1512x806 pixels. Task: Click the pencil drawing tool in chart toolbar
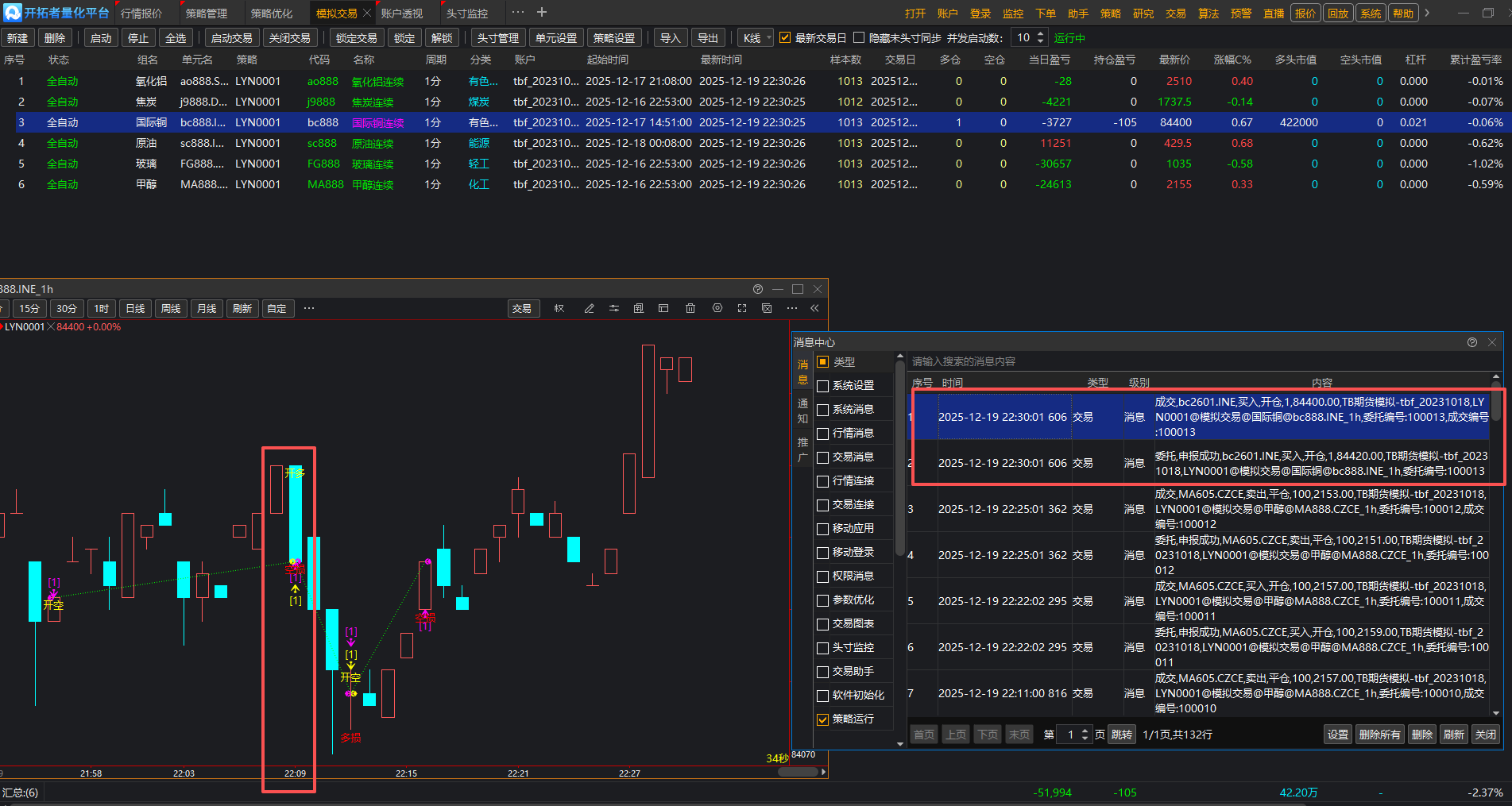click(x=589, y=308)
